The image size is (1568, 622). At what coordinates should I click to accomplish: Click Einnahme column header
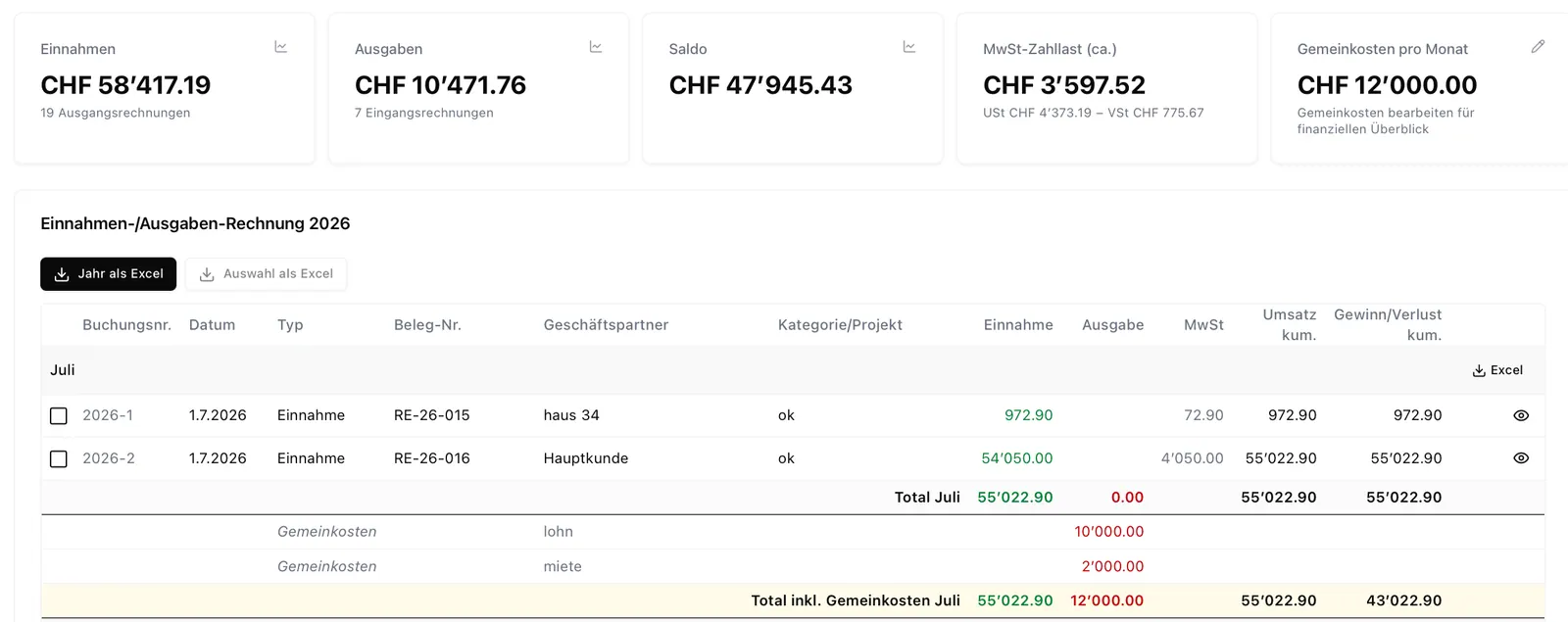[x=1018, y=325]
